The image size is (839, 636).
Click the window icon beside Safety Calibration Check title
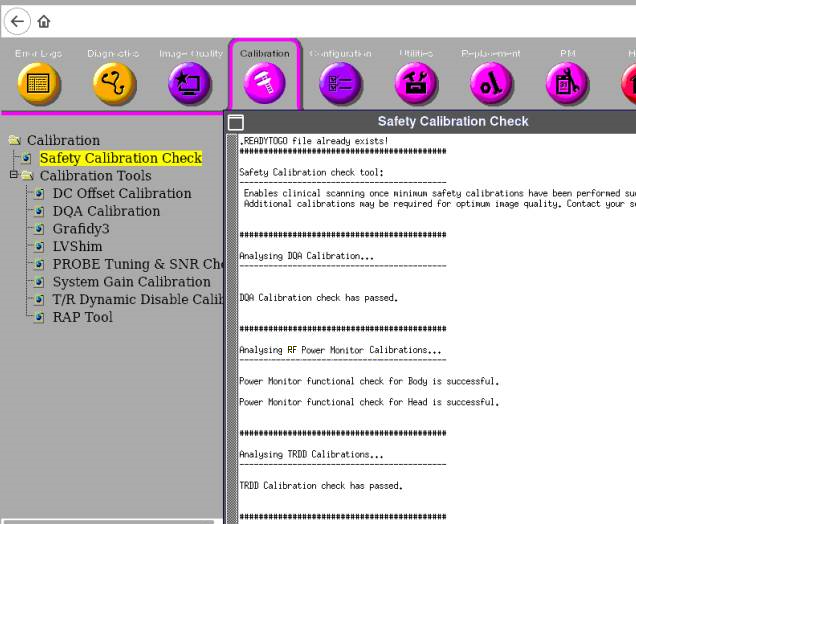click(x=236, y=122)
